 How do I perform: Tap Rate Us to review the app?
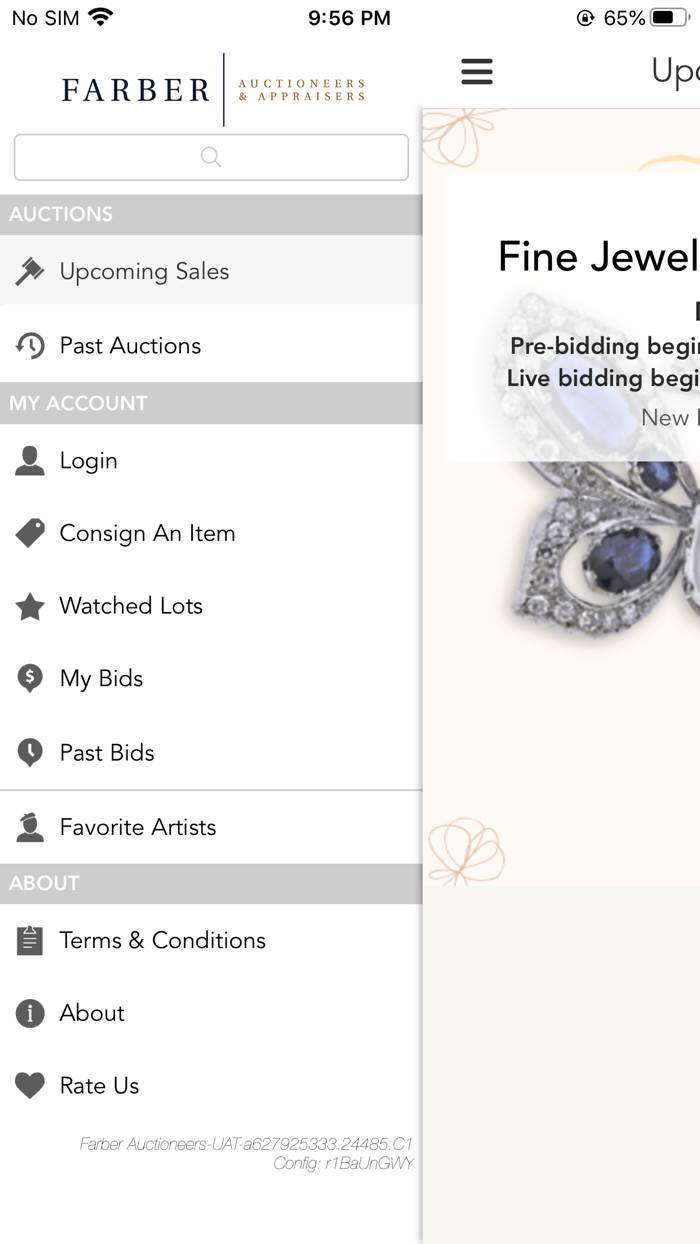click(99, 1085)
